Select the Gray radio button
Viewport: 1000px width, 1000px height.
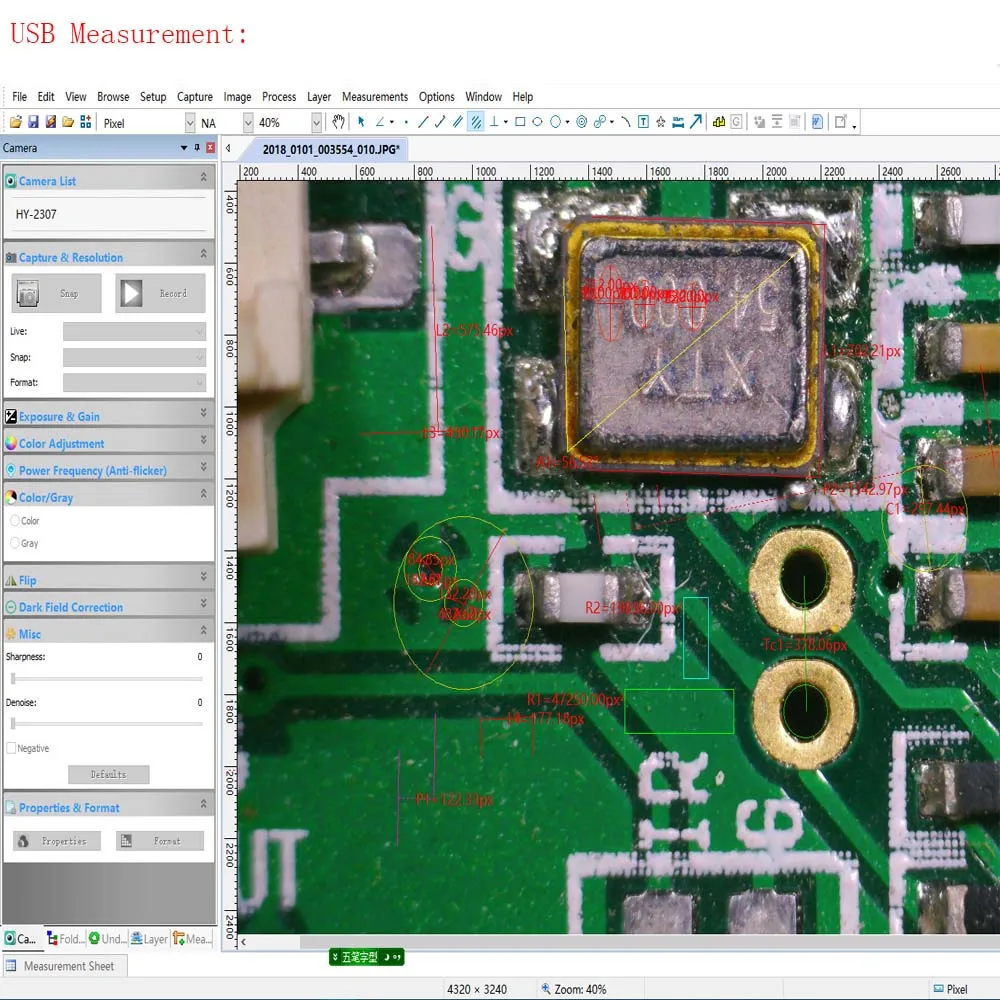tap(15, 544)
